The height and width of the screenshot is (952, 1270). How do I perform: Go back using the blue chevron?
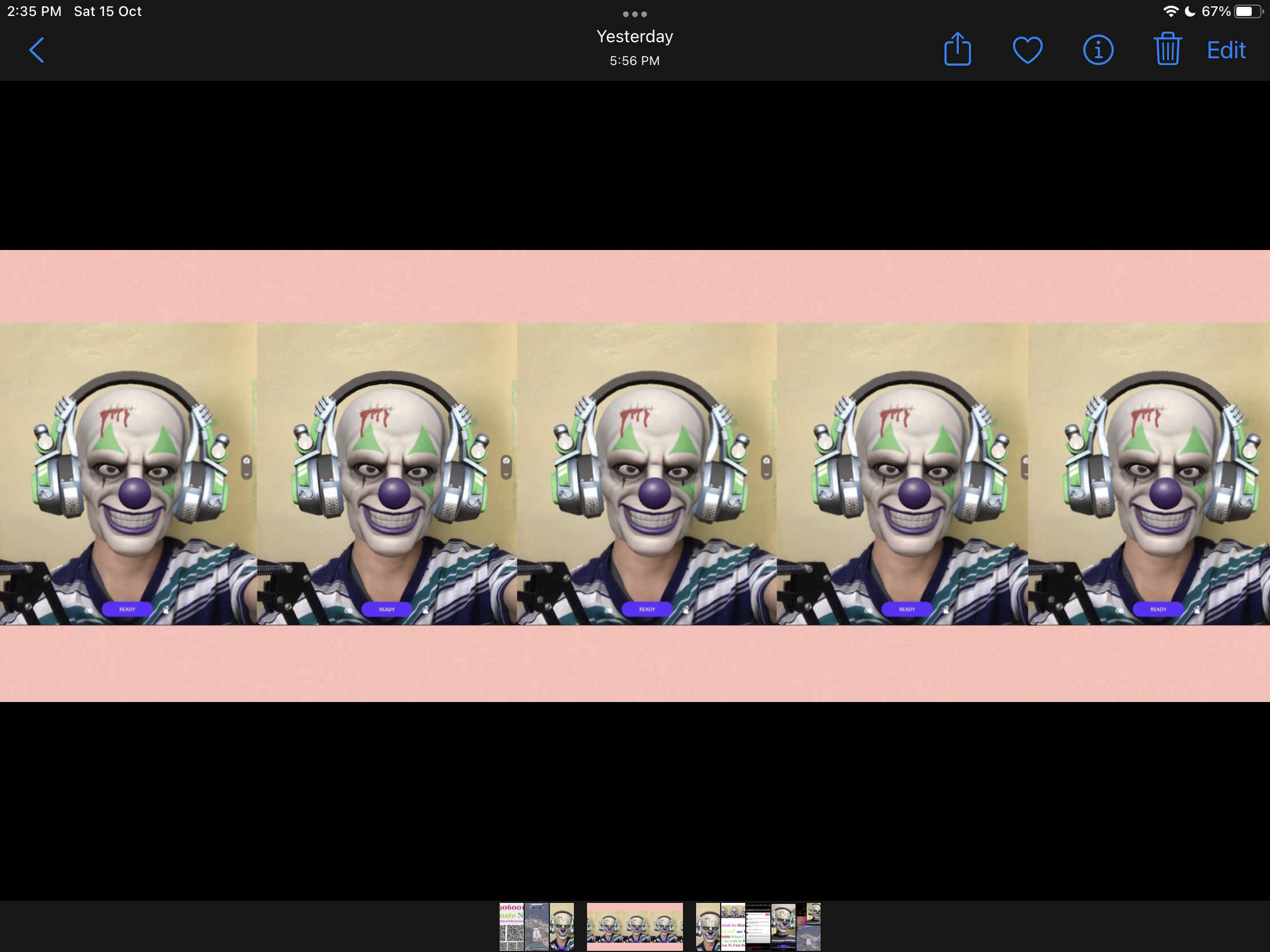[x=37, y=50]
